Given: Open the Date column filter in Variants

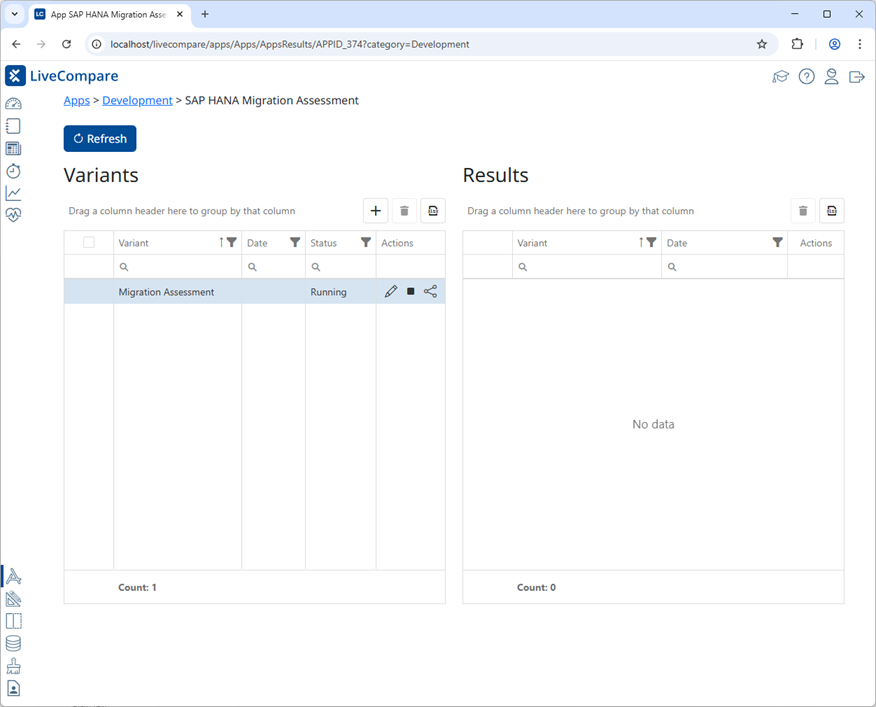Looking at the screenshot, I should [295, 243].
